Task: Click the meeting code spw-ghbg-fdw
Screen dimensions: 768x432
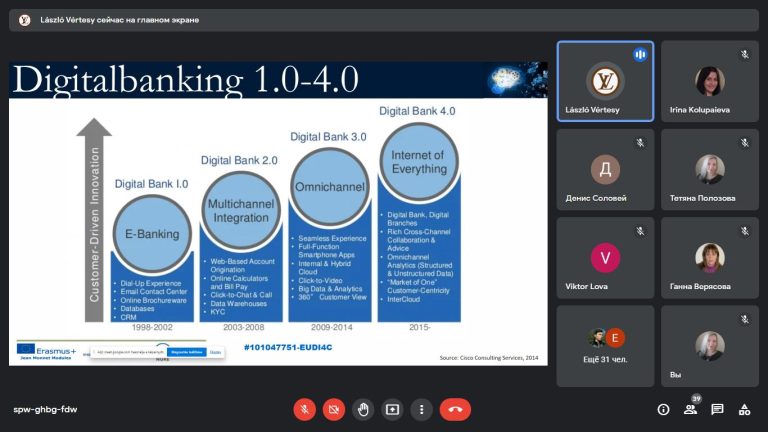Action: pyautogui.click(x=45, y=409)
